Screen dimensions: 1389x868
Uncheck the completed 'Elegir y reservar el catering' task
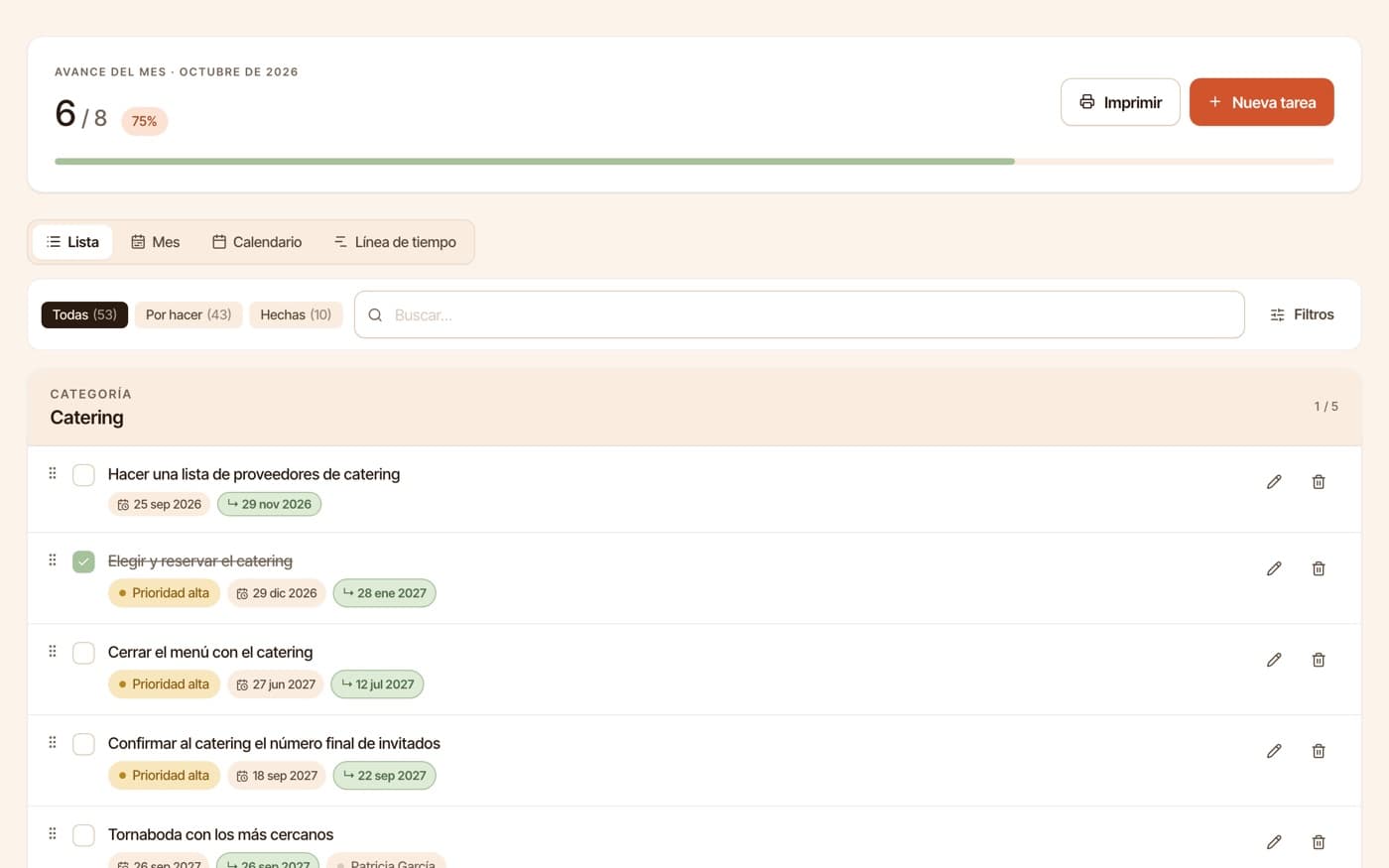[83, 562]
